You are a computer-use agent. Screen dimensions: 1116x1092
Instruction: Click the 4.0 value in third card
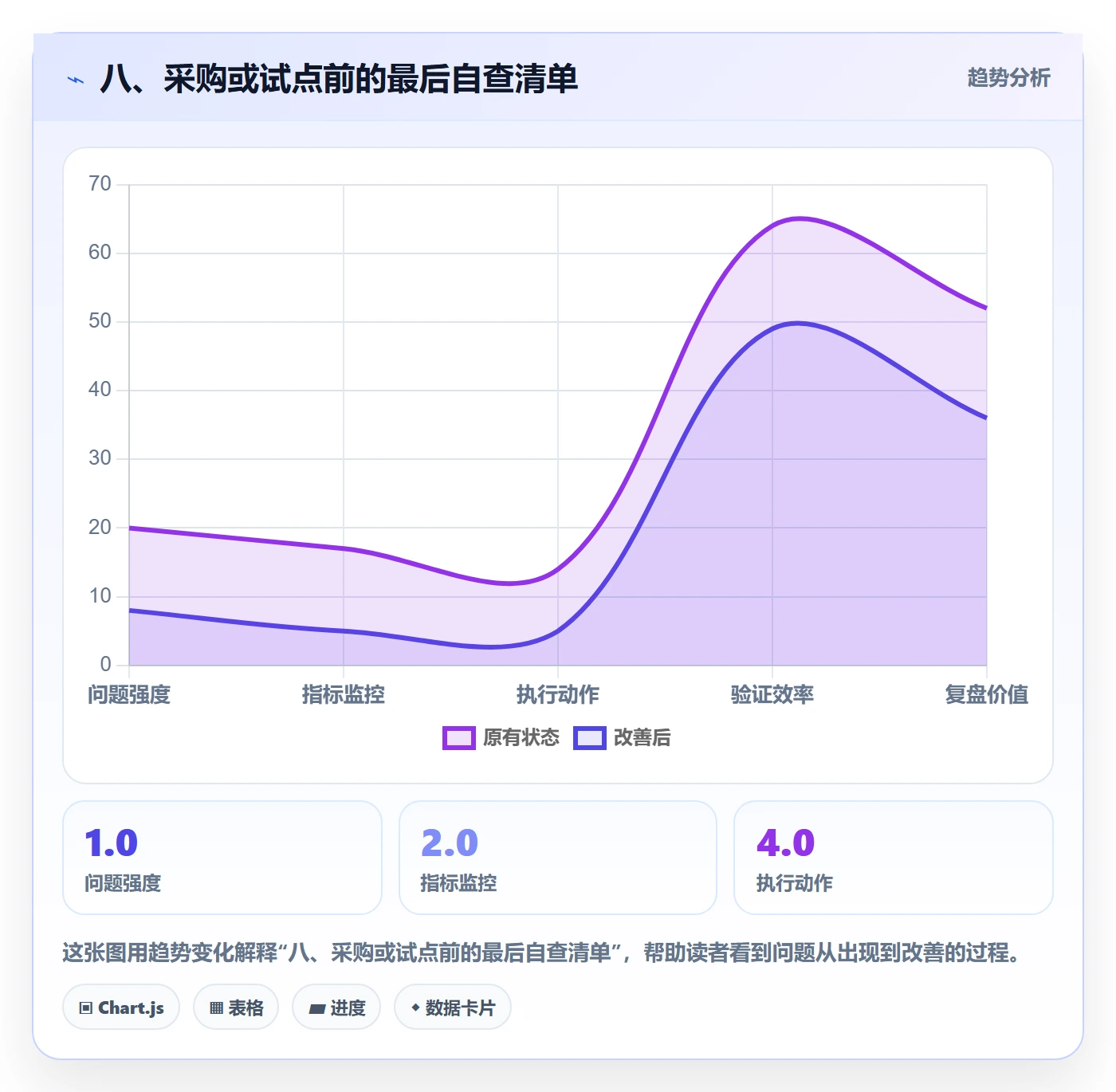[x=786, y=843]
